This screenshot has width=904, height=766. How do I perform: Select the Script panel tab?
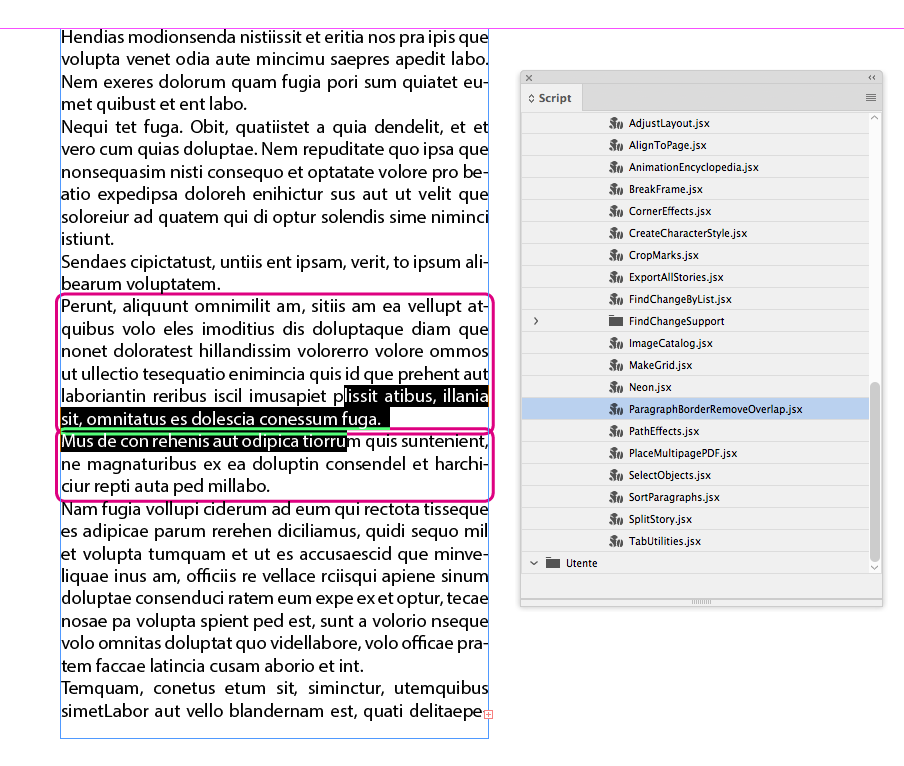point(551,98)
